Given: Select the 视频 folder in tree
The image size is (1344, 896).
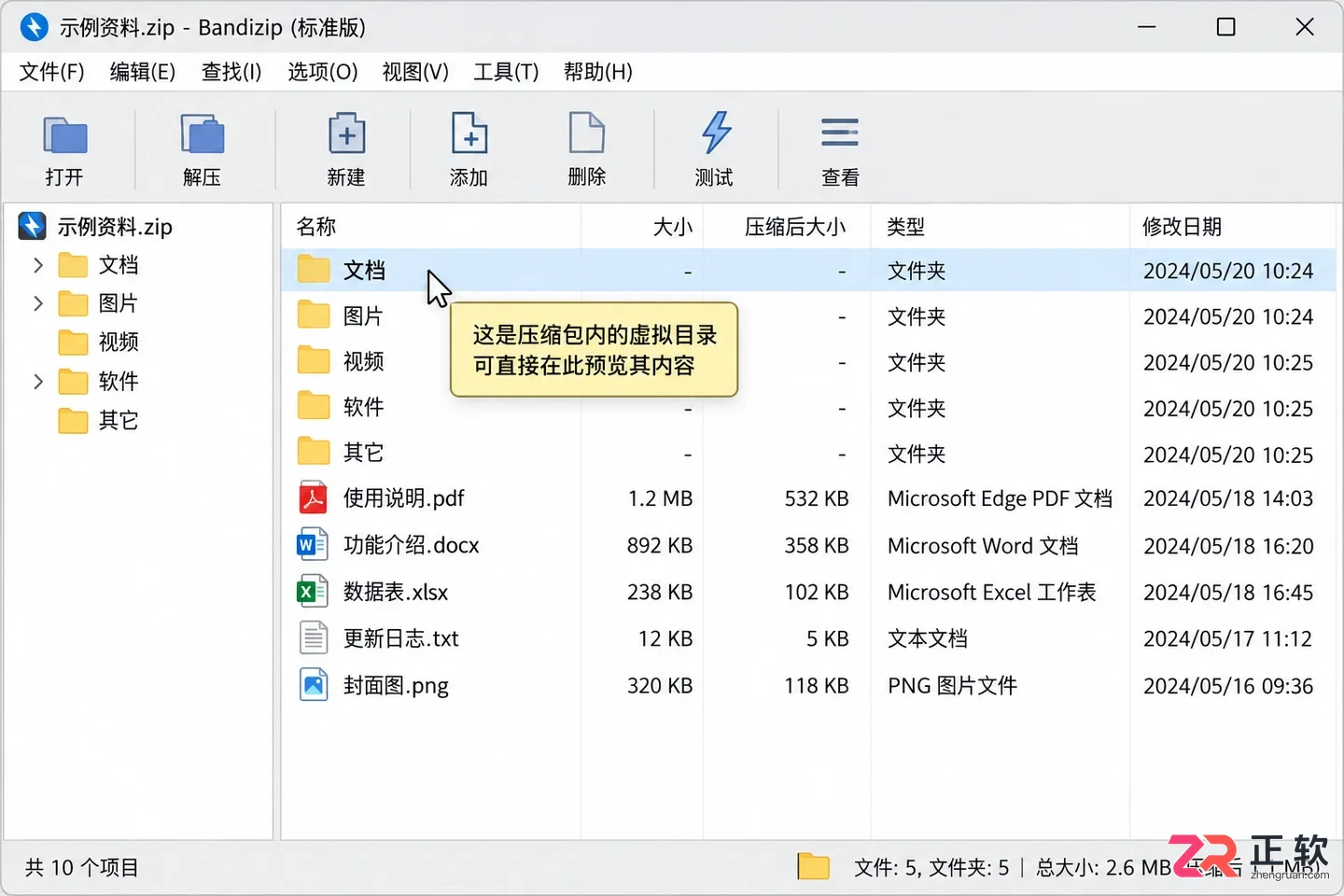Looking at the screenshot, I should 99,343.
